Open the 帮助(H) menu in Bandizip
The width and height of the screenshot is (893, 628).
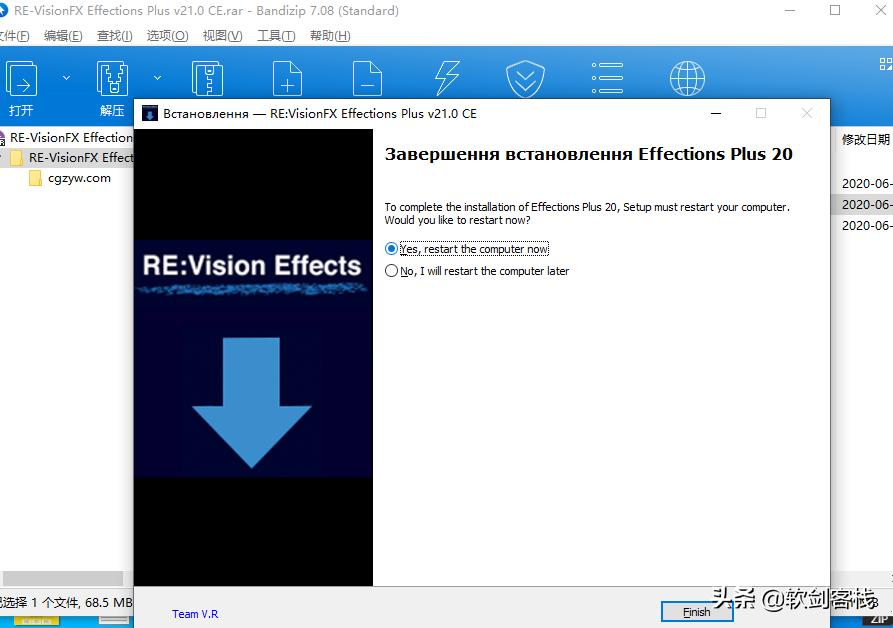[x=330, y=36]
